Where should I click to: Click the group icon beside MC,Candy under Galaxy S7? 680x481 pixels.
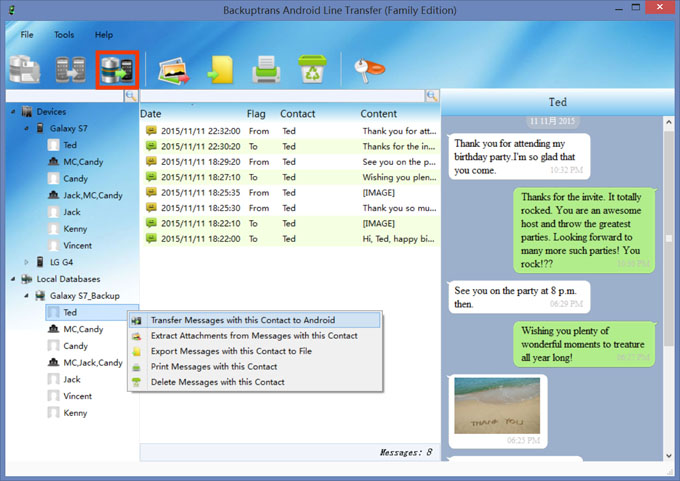point(54,161)
